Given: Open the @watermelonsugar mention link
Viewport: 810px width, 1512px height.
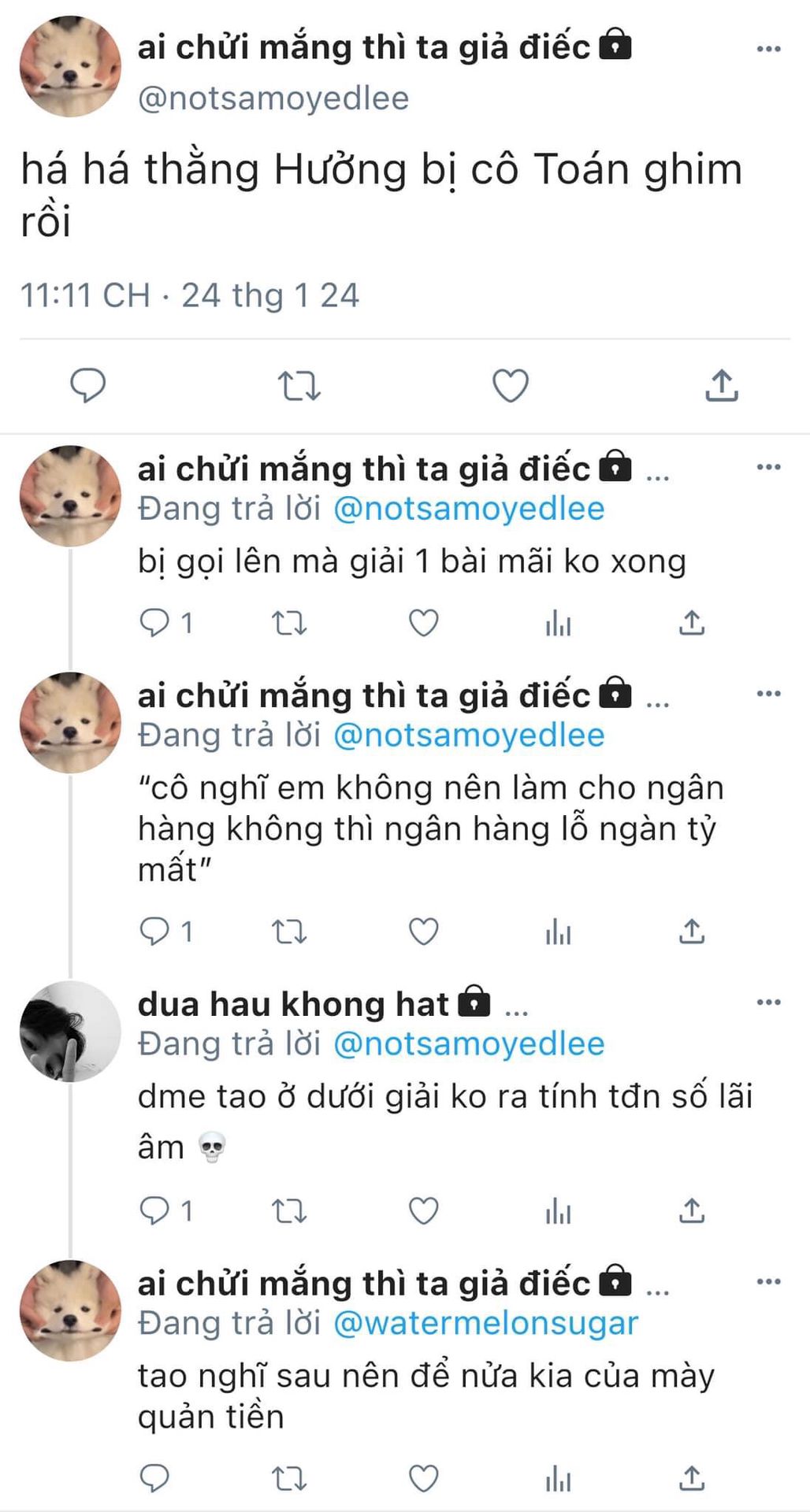Looking at the screenshot, I should 485,1324.
